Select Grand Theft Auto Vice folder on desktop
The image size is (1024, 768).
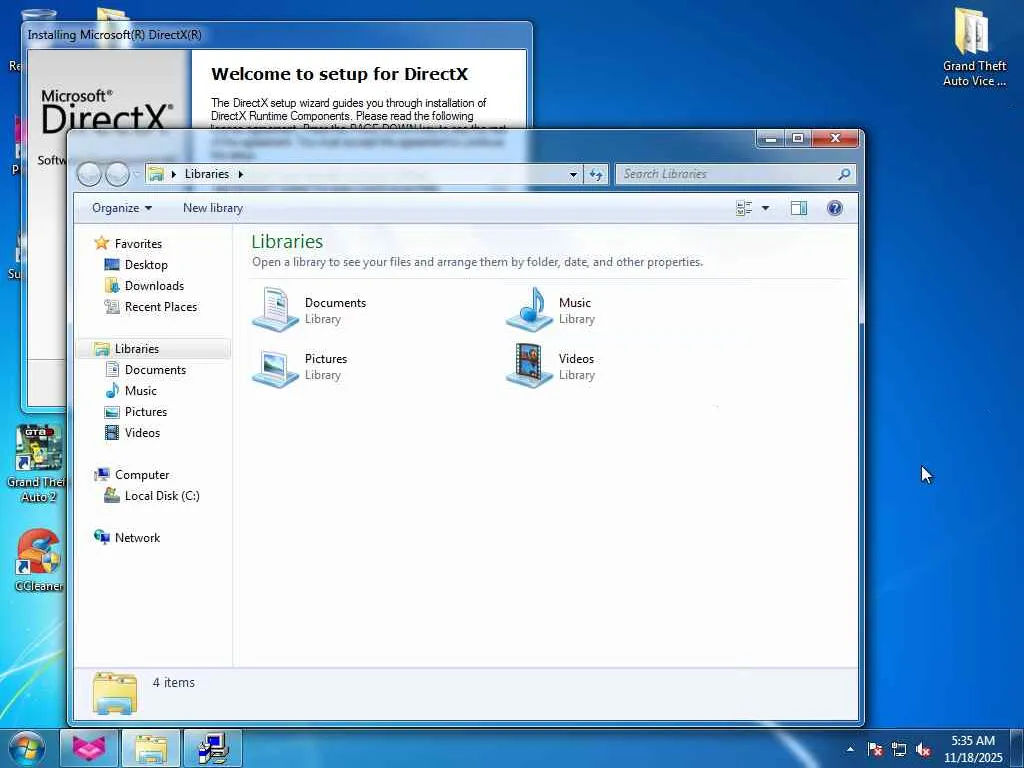point(974,47)
